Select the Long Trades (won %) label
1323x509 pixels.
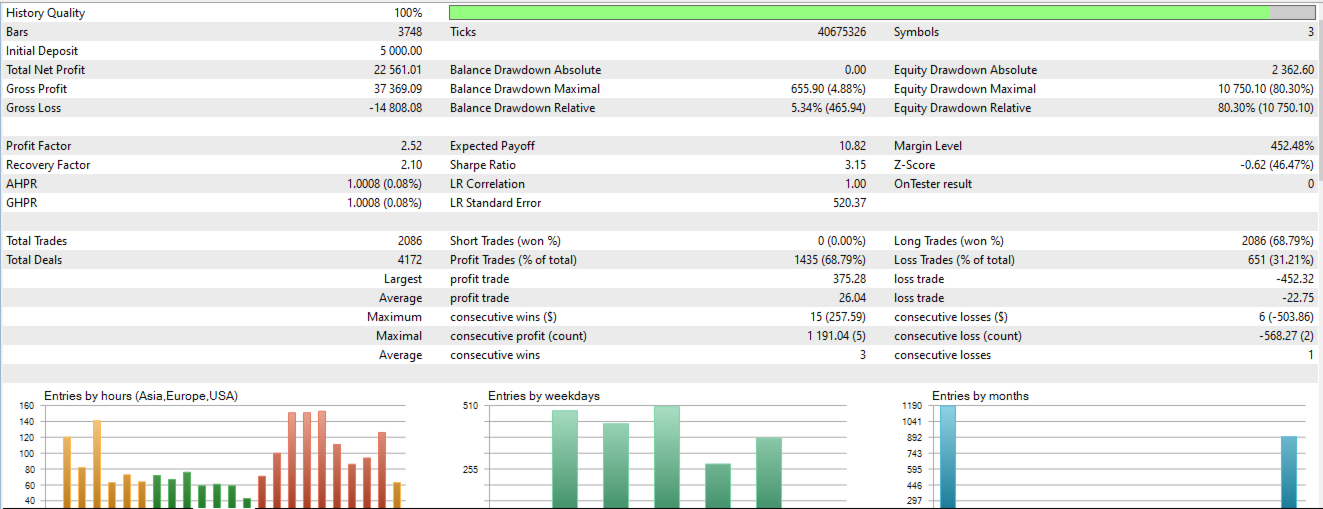click(949, 241)
